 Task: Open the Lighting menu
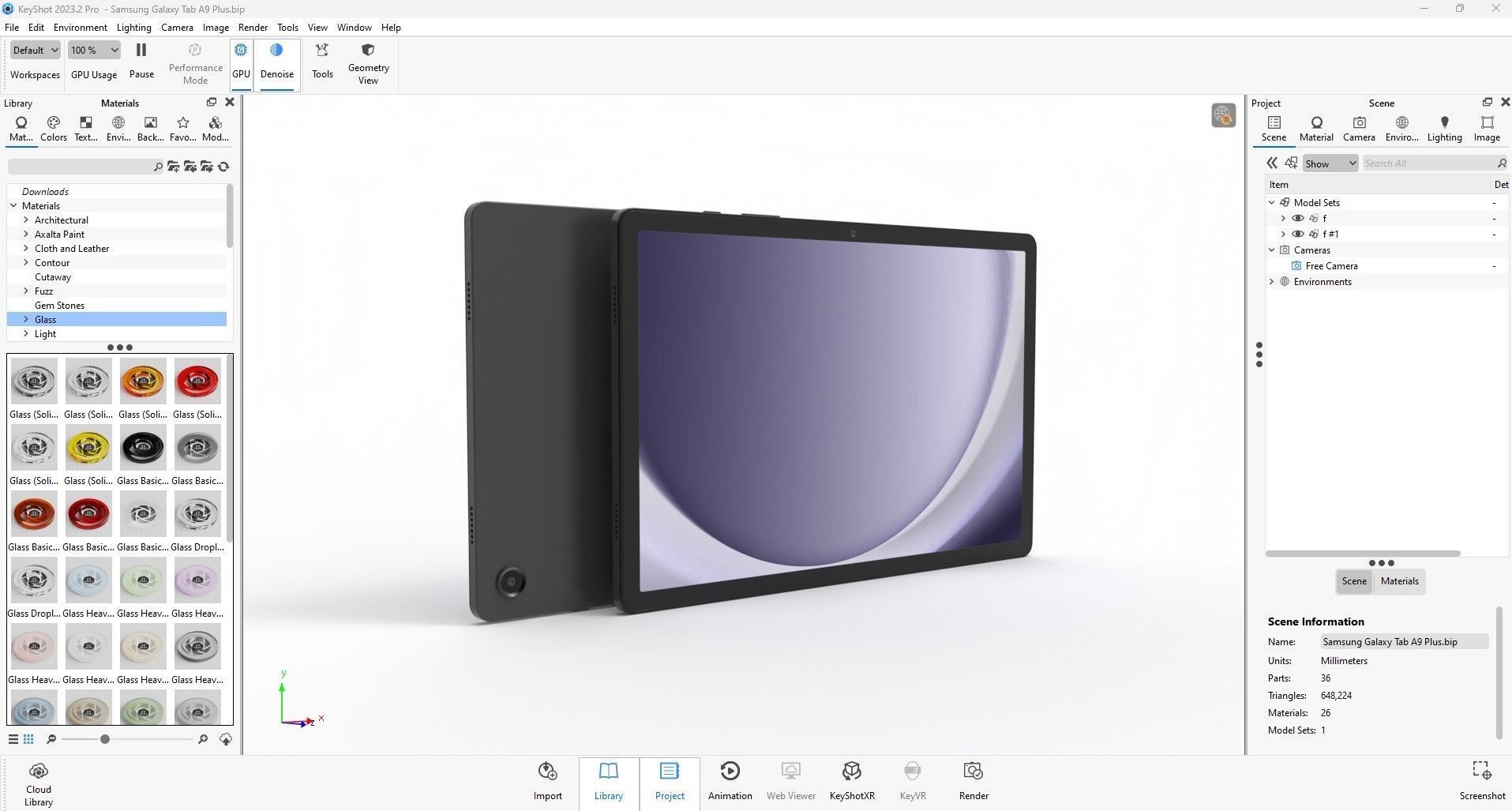click(133, 27)
